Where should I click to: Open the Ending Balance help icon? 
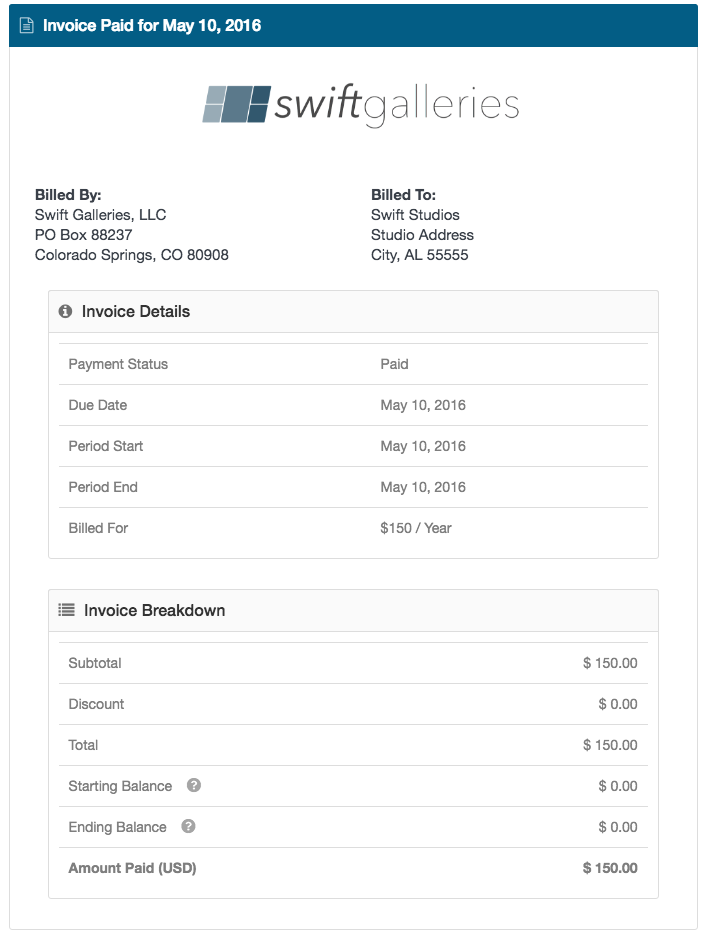(188, 826)
